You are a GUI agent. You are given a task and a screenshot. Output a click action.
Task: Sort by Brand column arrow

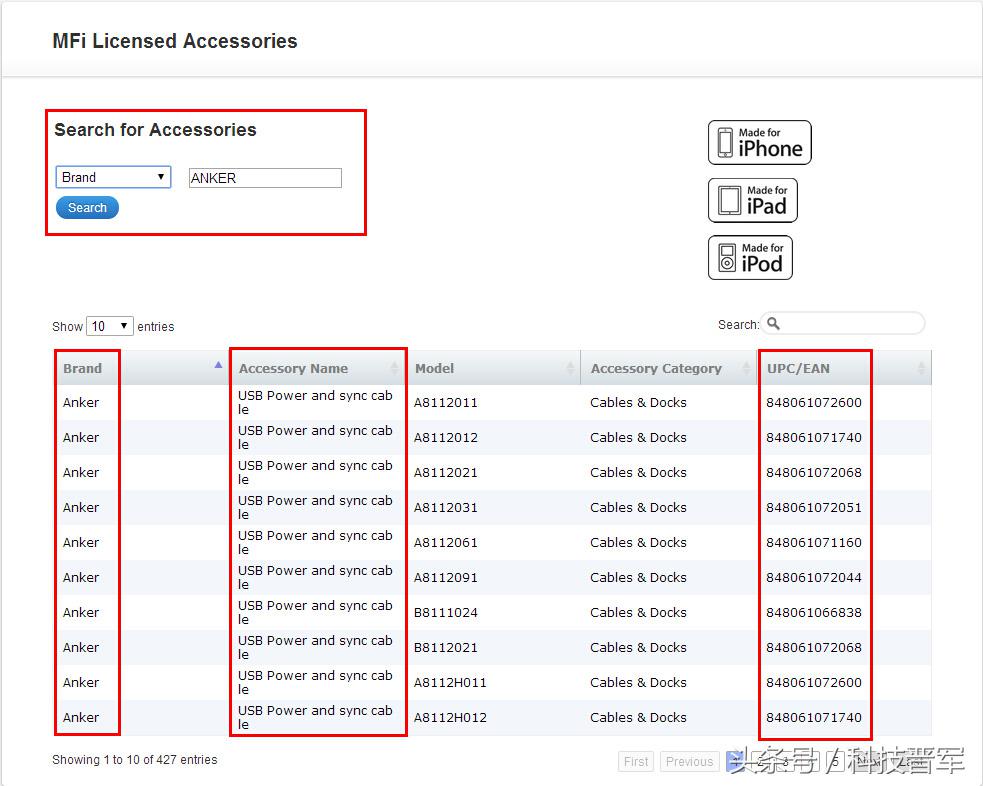coord(218,365)
